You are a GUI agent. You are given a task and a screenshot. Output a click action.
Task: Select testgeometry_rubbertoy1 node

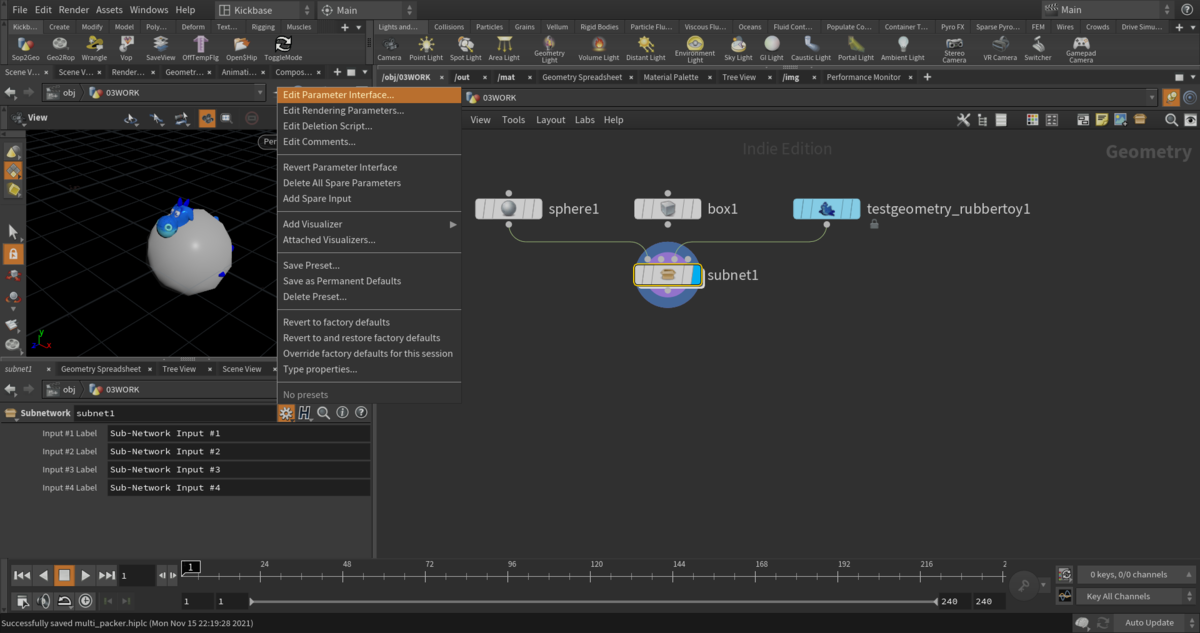tap(826, 209)
